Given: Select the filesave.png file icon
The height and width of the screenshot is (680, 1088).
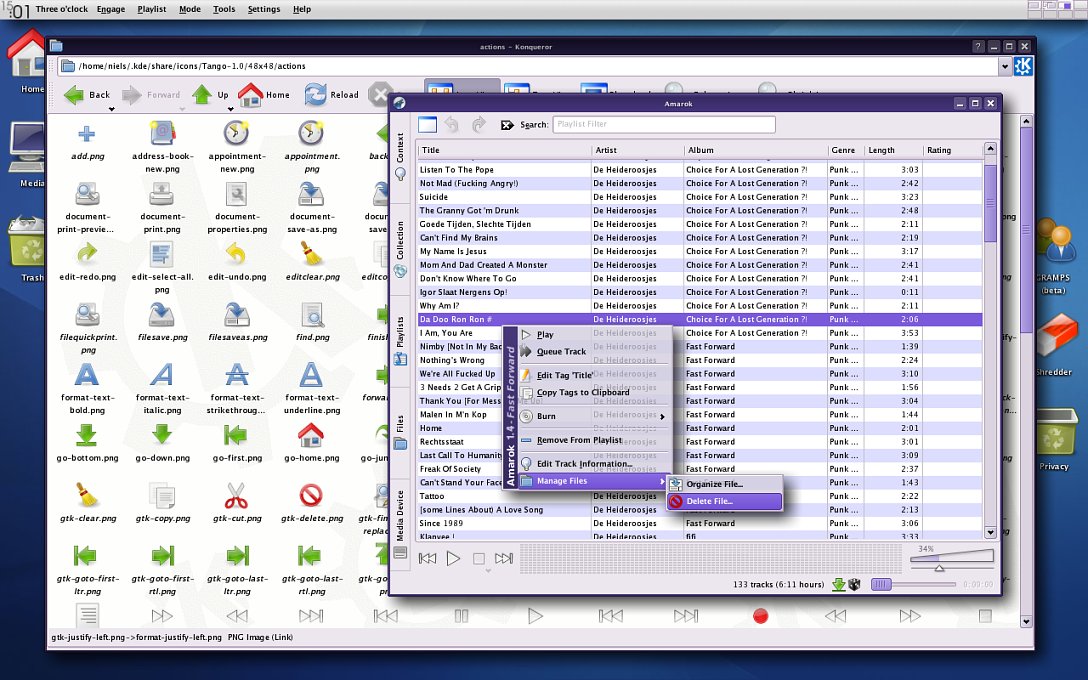Looking at the screenshot, I should (162, 314).
